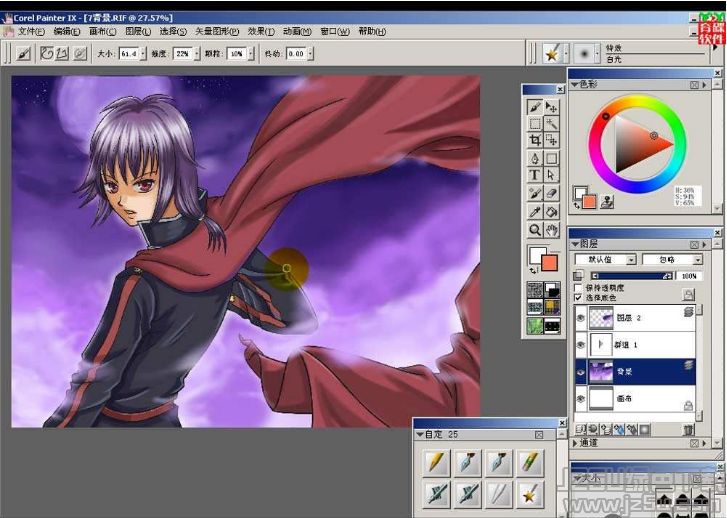Click the layer opacity slider
Screen dimensions: 727x518
632,276
